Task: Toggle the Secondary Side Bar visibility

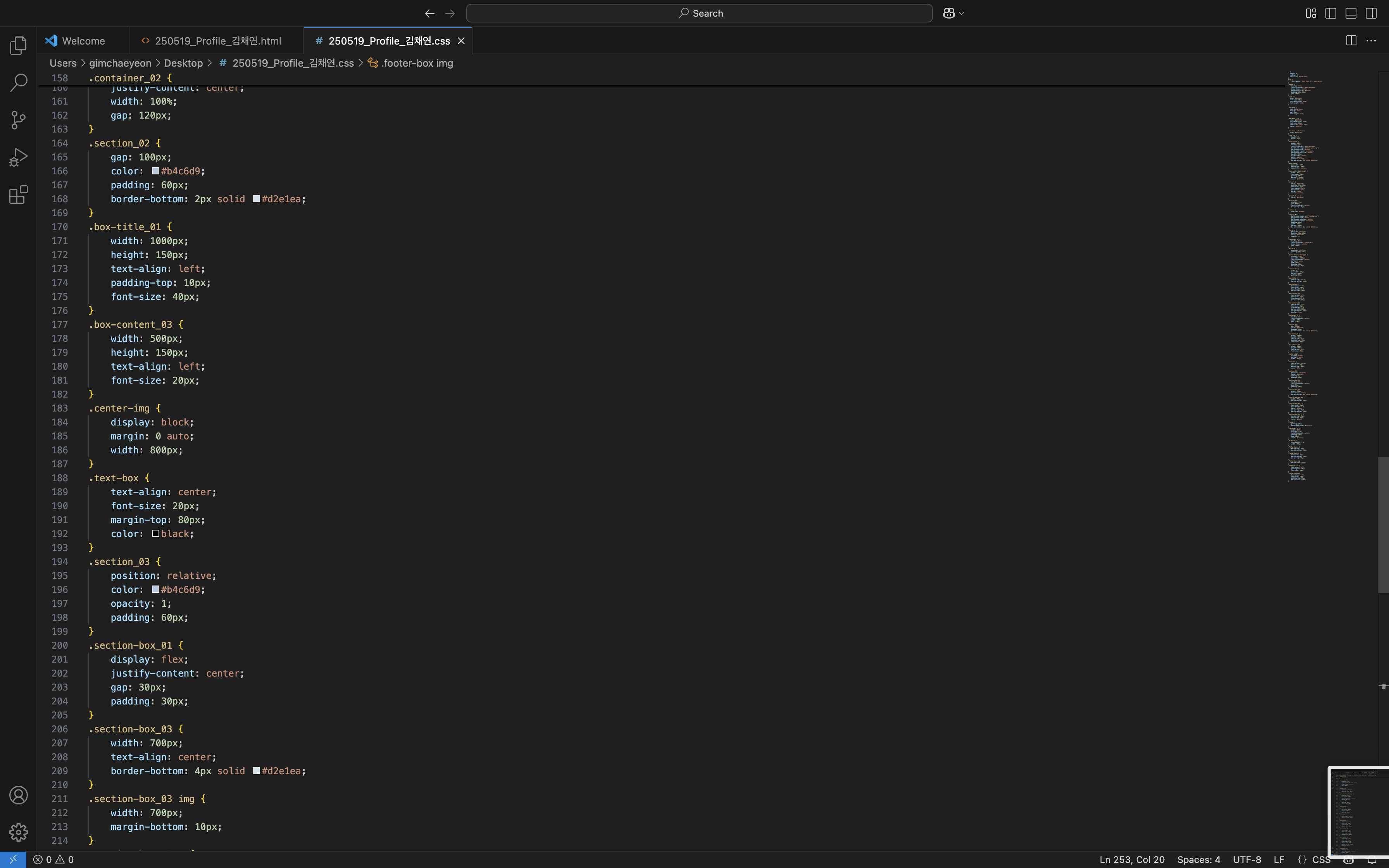Action: click(x=1371, y=13)
